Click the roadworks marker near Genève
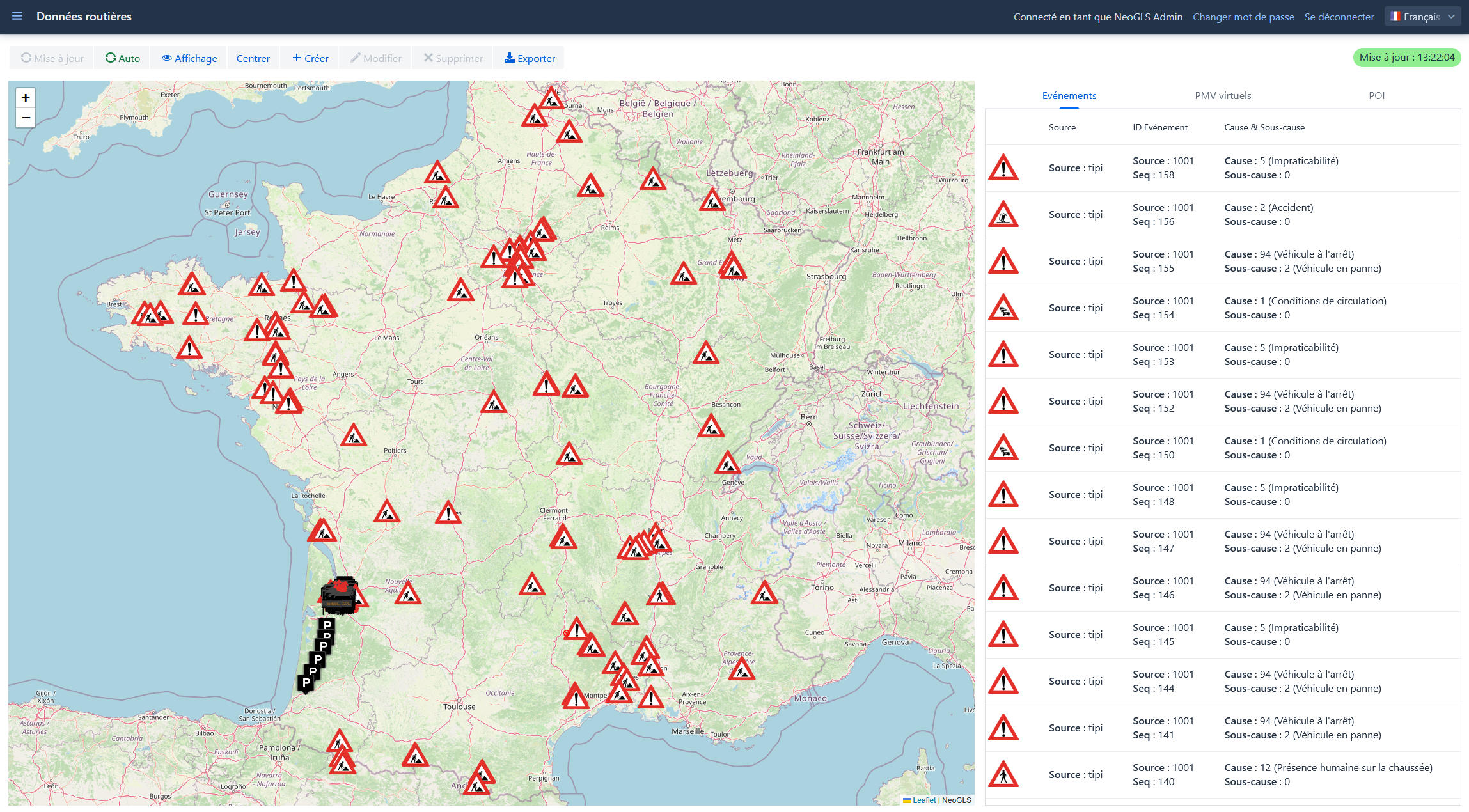This screenshot has height=812, width=1469. (727, 463)
